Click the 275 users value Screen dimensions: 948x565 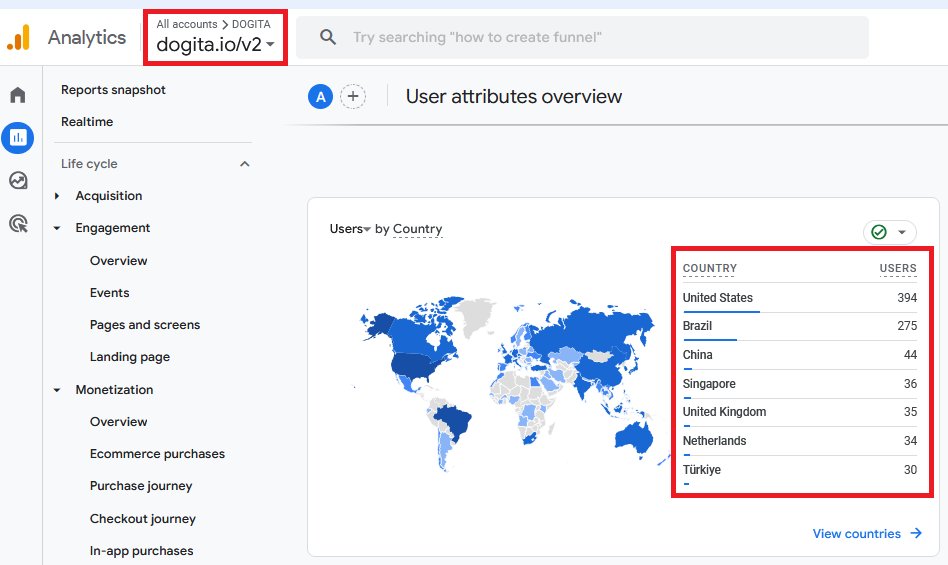907,326
